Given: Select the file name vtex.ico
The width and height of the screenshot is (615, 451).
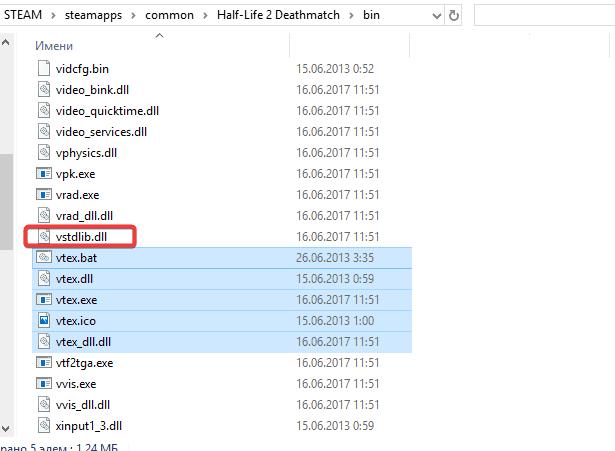Looking at the screenshot, I should 75,321.
